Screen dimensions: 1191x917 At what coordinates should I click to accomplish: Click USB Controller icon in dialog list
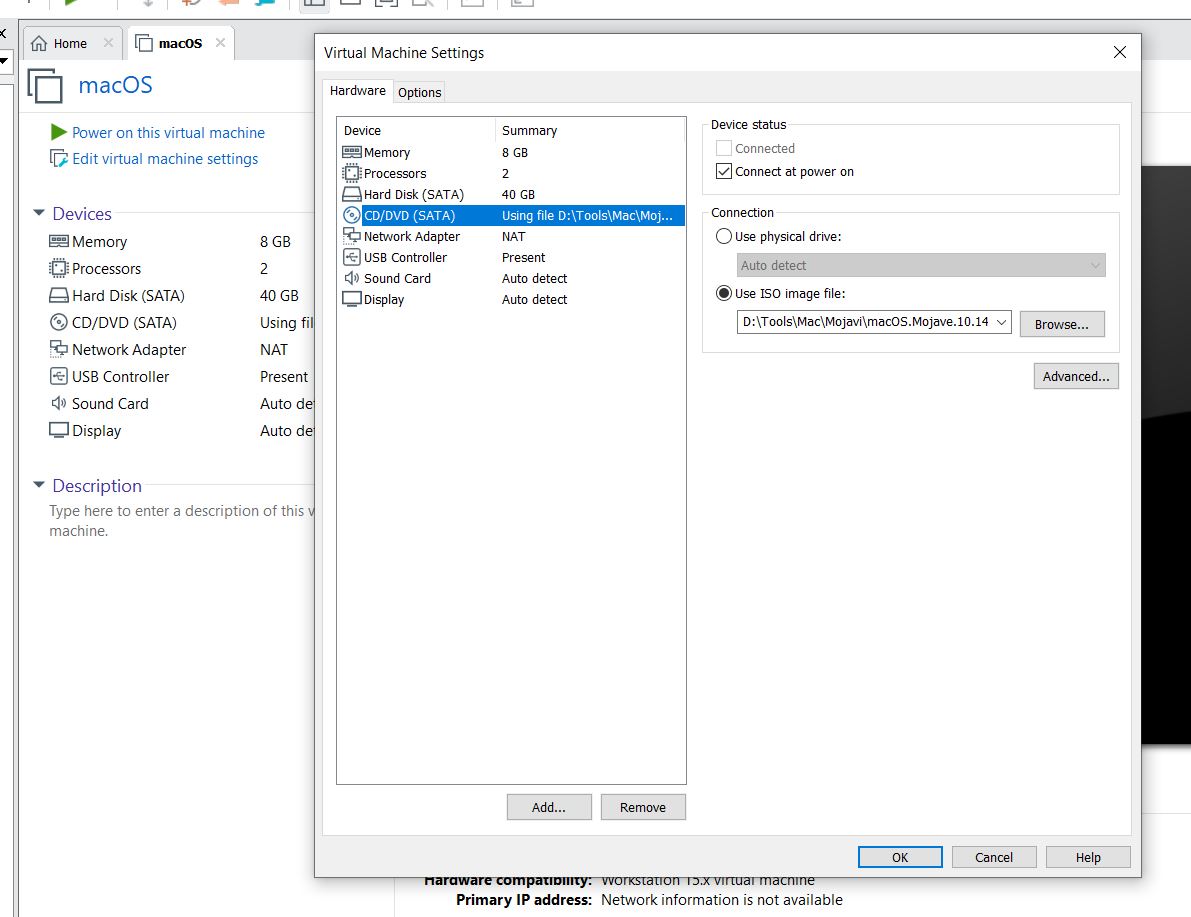click(352, 258)
